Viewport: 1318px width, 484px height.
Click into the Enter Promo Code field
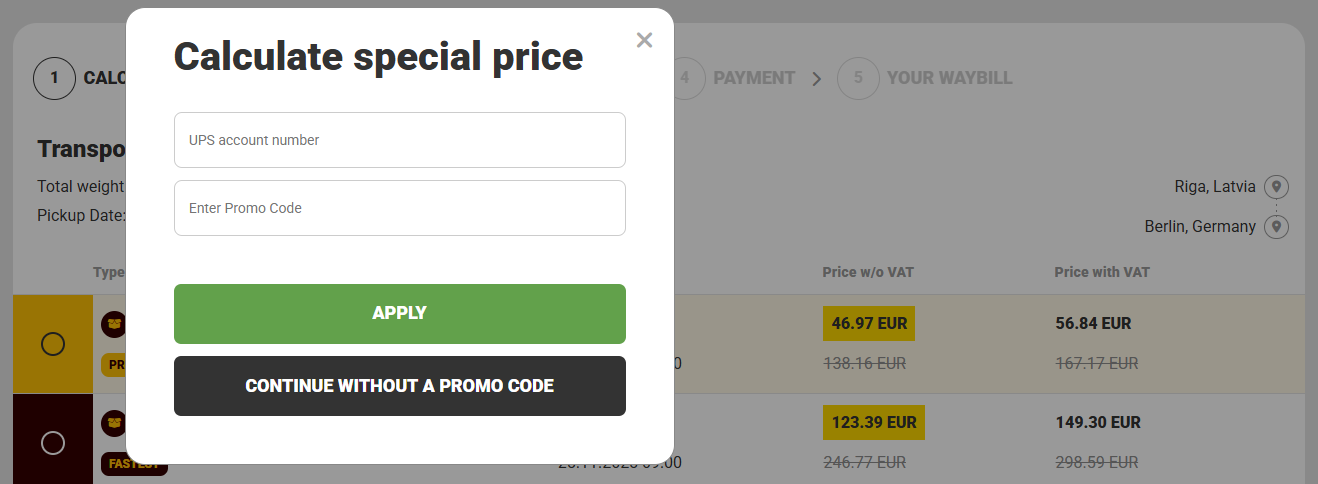click(x=400, y=208)
